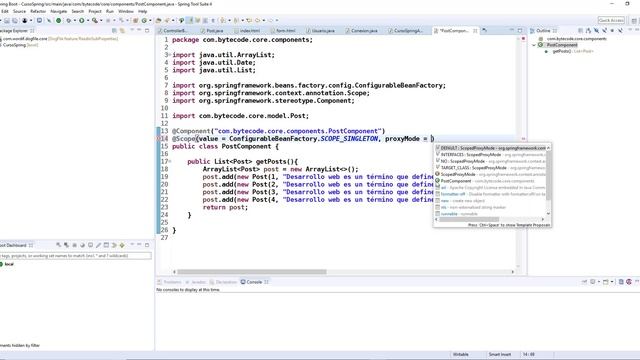This screenshot has height=360, width=640.
Task: Click the green Run button in the toolbar
Action: pos(82,20)
